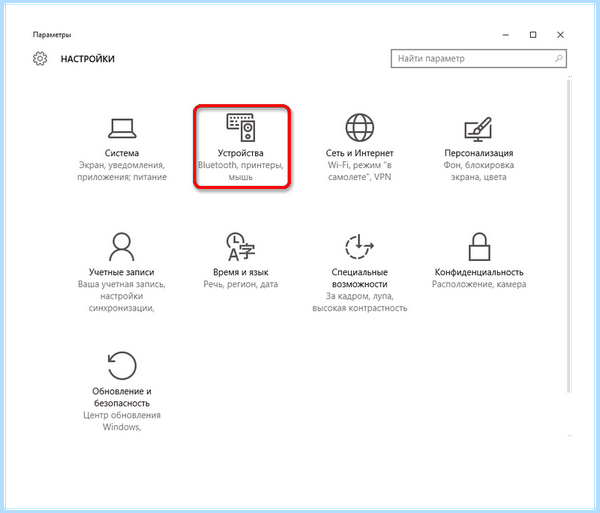Click the Устройства label
This screenshot has width=600, height=513.
pyautogui.click(x=241, y=153)
